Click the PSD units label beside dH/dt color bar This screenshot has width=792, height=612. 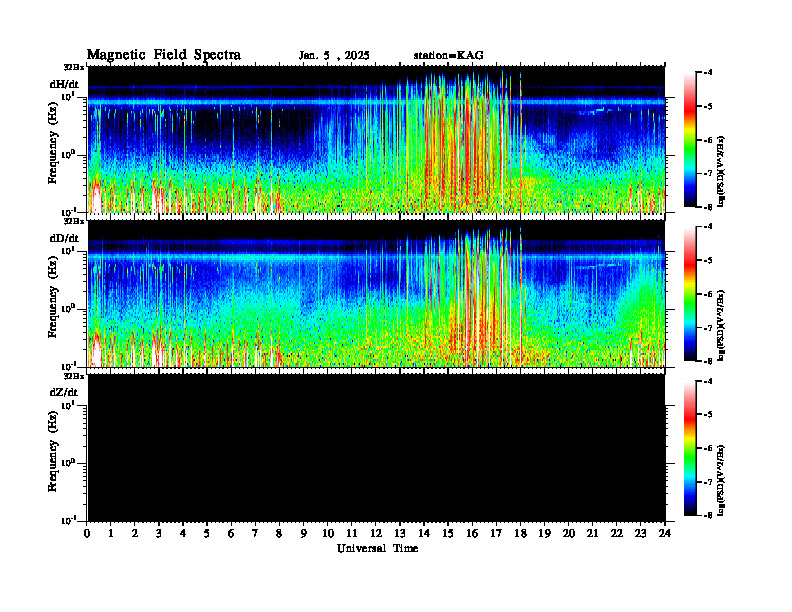coord(721,171)
